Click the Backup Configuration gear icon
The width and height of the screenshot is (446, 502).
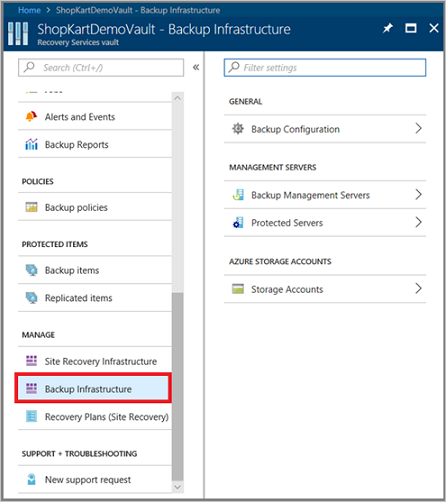238,128
